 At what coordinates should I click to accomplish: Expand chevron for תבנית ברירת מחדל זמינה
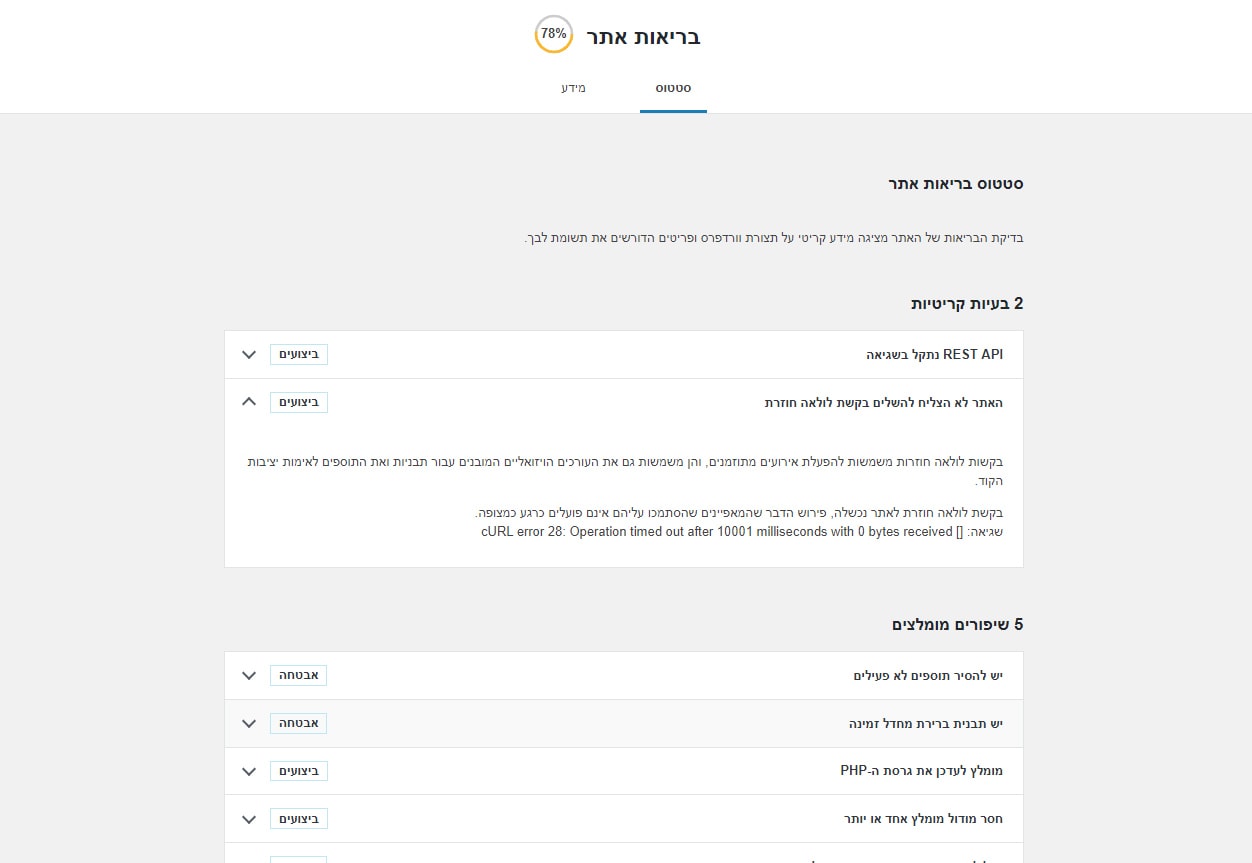[x=249, y=723]
